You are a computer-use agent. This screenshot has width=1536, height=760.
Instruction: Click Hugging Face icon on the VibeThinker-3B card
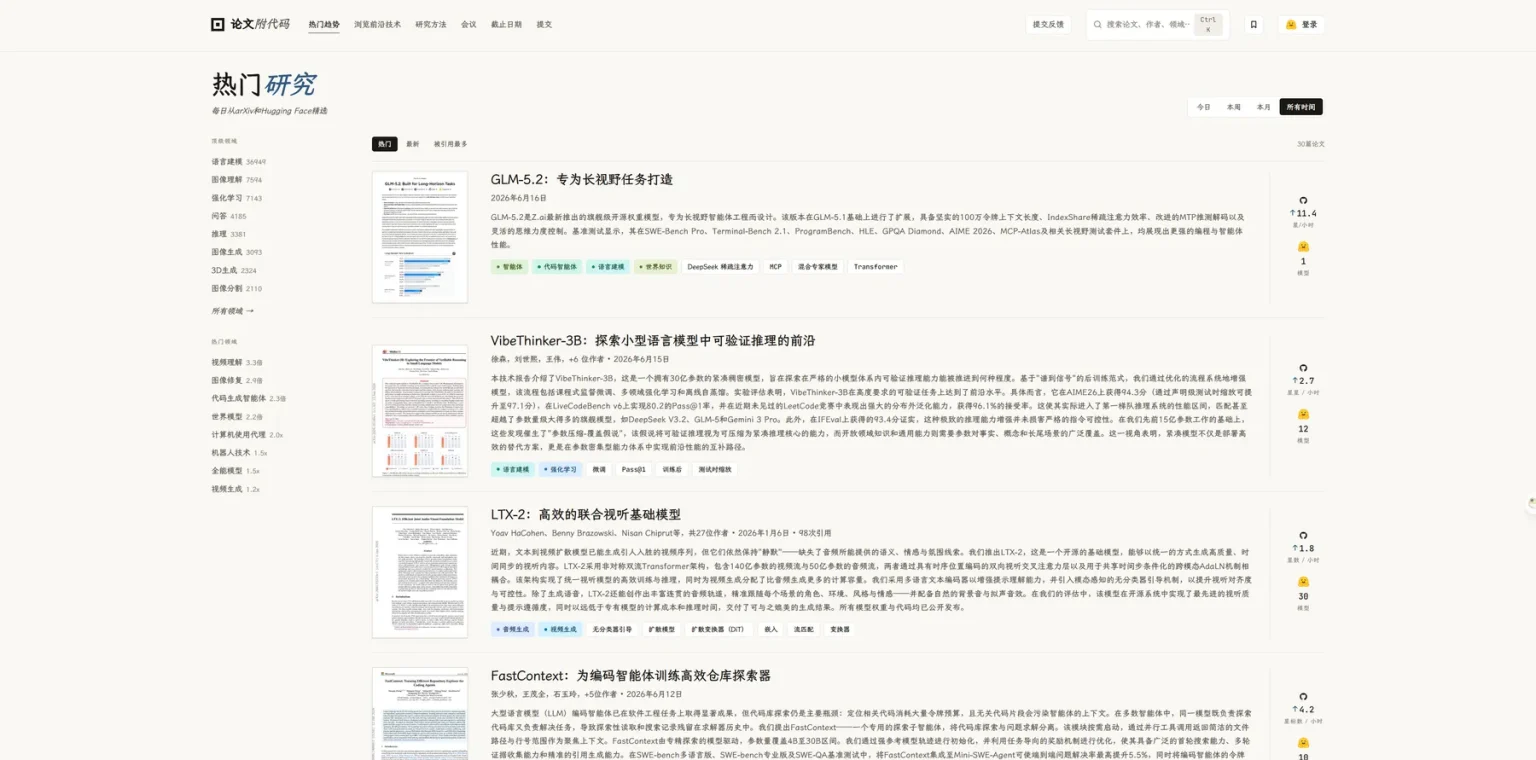click(1303, 414)
